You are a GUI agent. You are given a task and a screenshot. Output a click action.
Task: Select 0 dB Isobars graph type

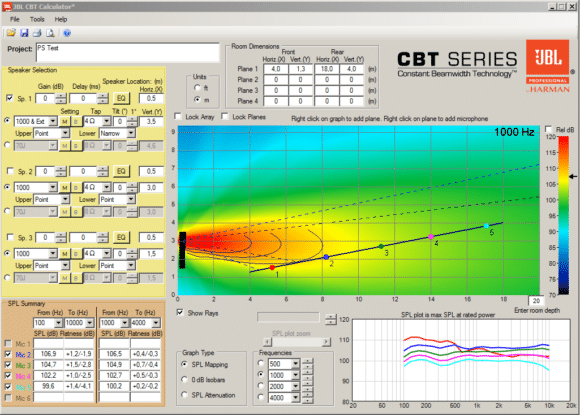pyautogui.click(x=184, y=379)
